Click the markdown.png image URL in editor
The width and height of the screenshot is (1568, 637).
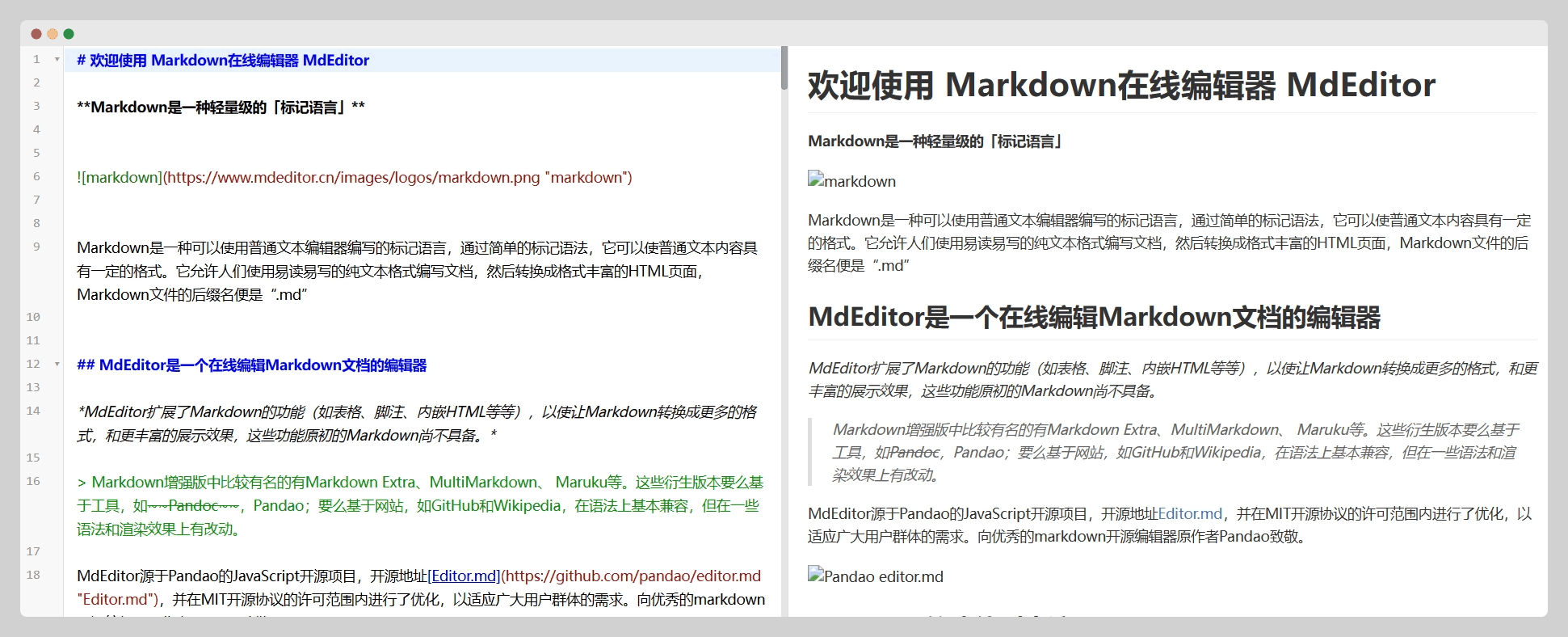pos(354,178)
